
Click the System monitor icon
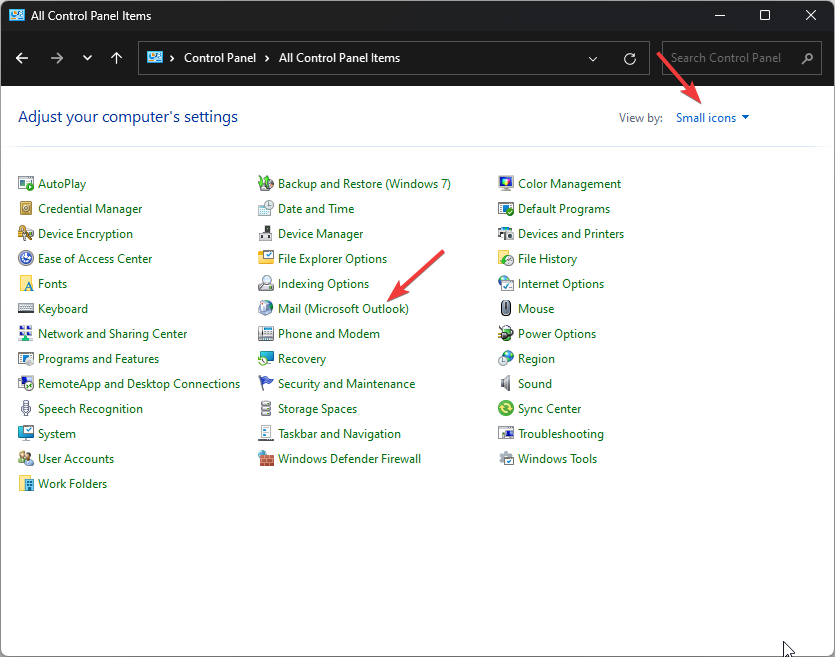(x=26, y=434)
